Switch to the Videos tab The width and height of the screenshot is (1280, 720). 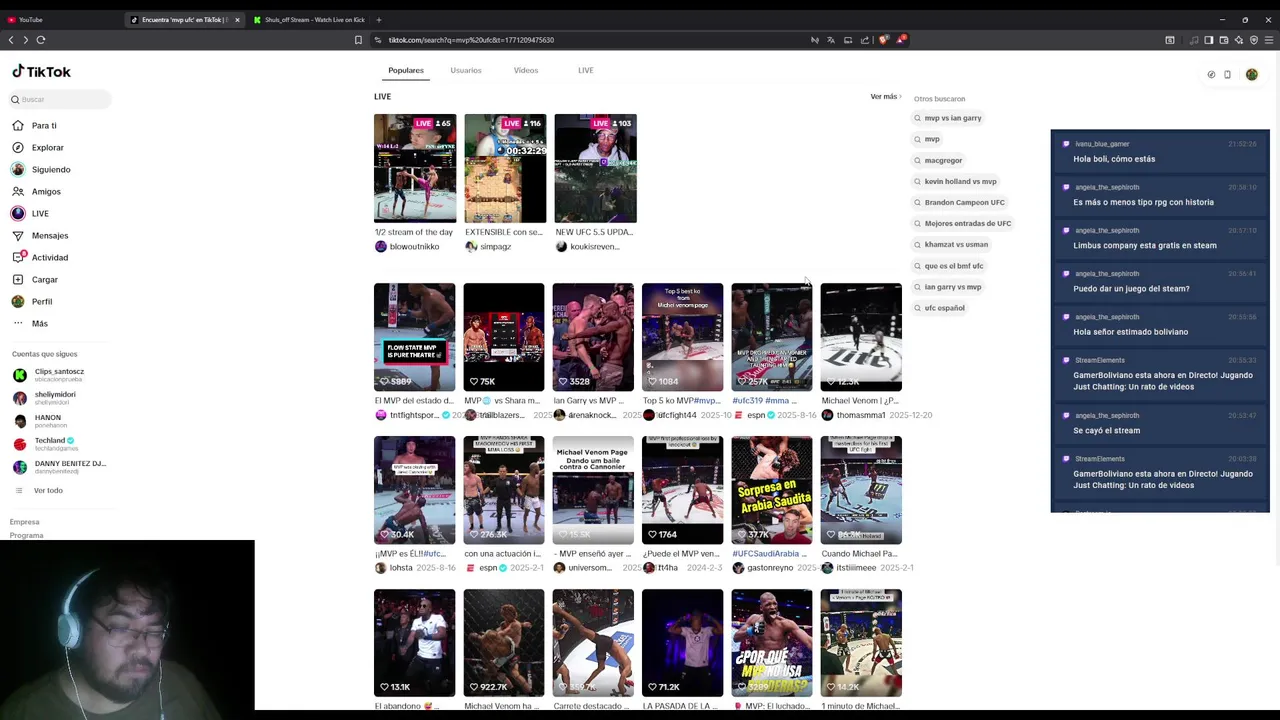point(526,71)
